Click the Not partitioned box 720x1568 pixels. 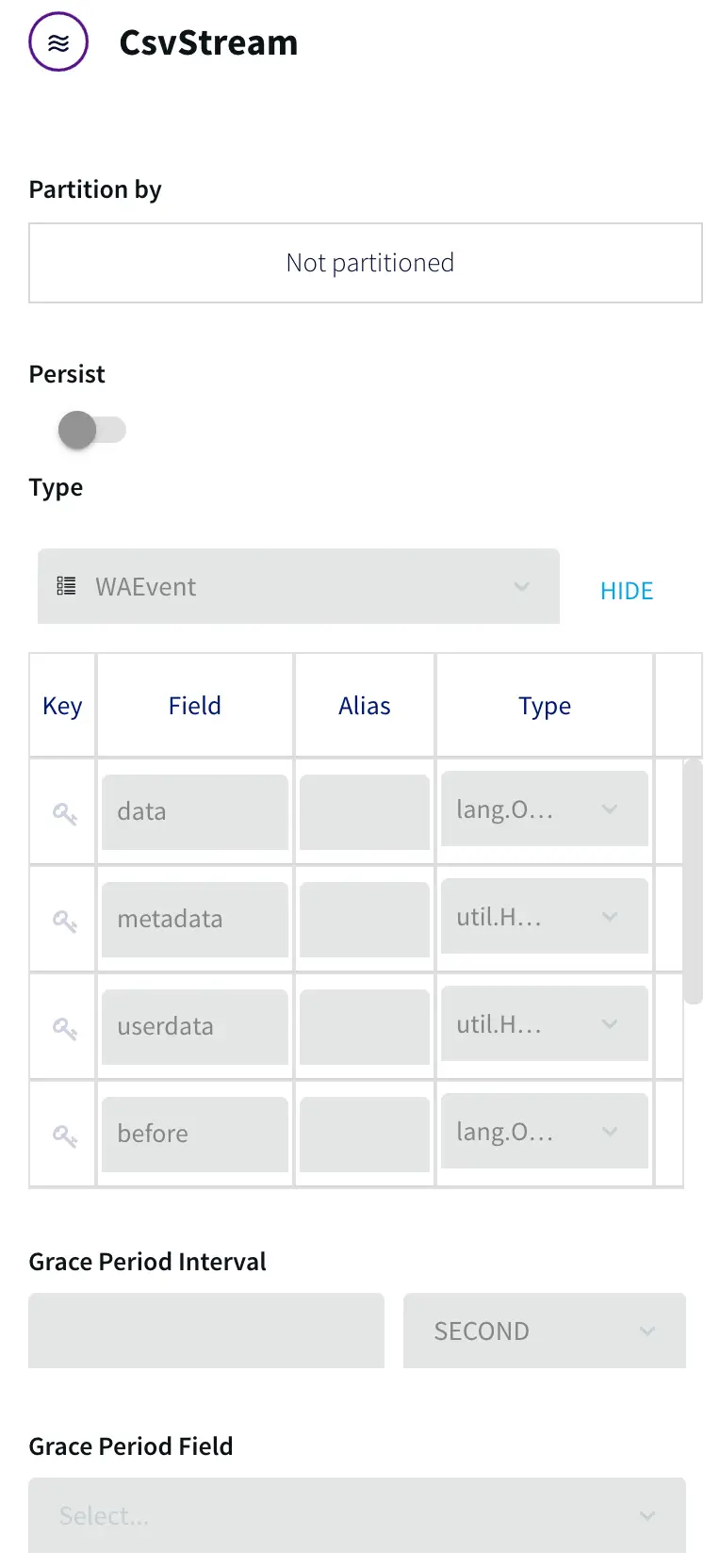(366, 263)
